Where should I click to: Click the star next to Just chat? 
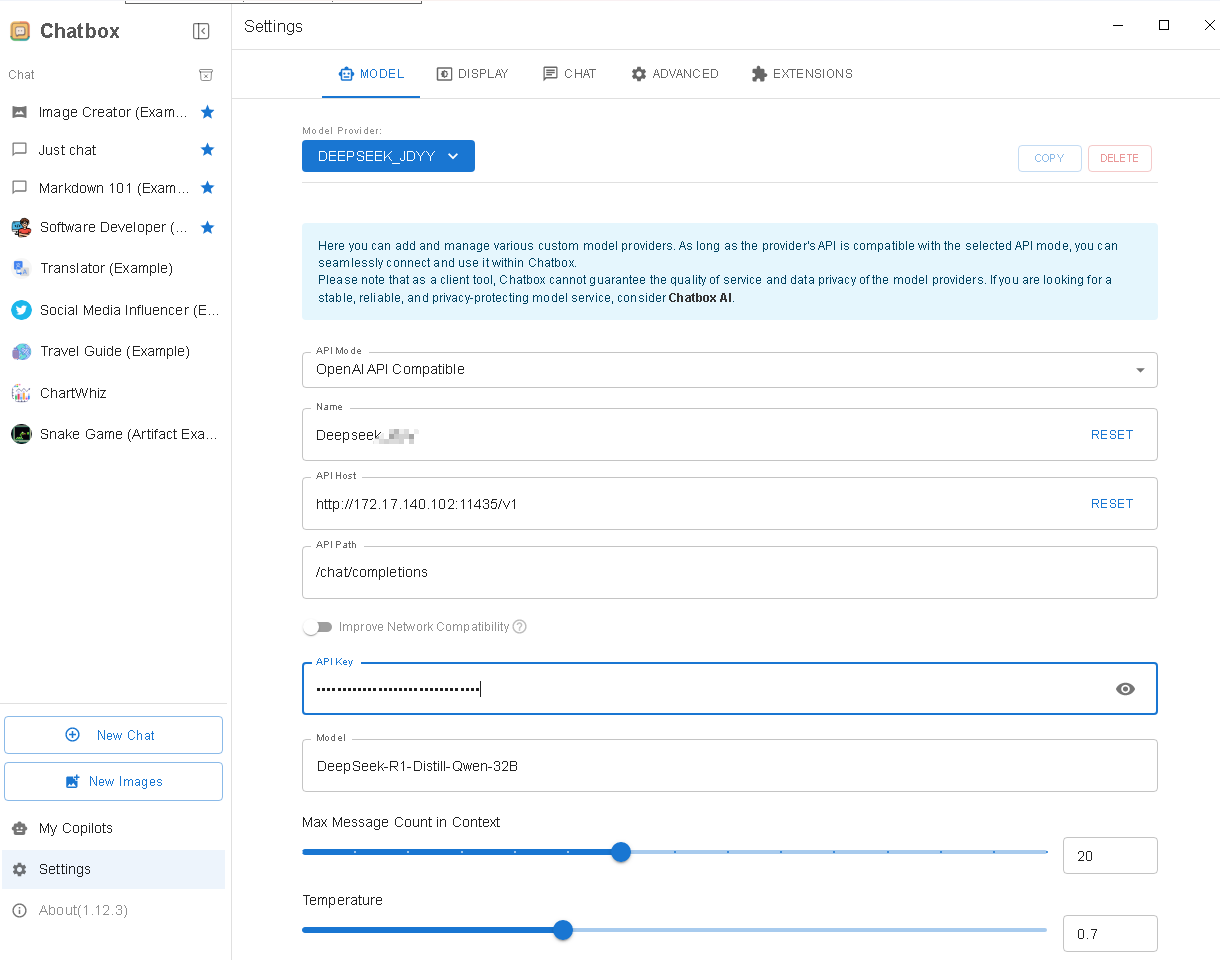tap(207, 150)
